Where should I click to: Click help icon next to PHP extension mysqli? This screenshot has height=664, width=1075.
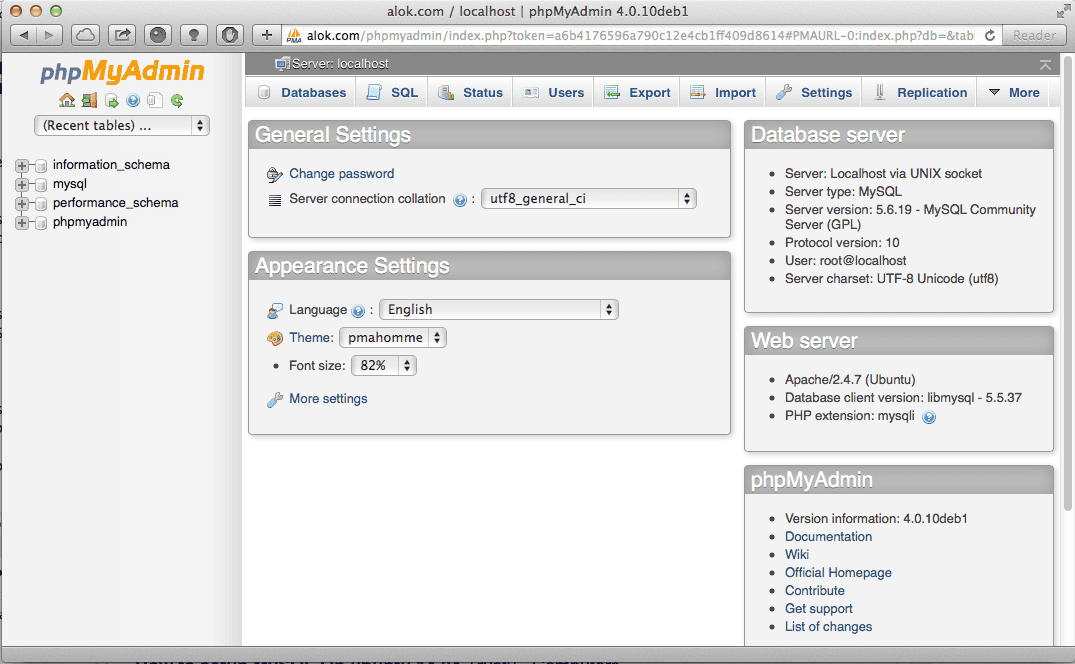coord(929,417)
